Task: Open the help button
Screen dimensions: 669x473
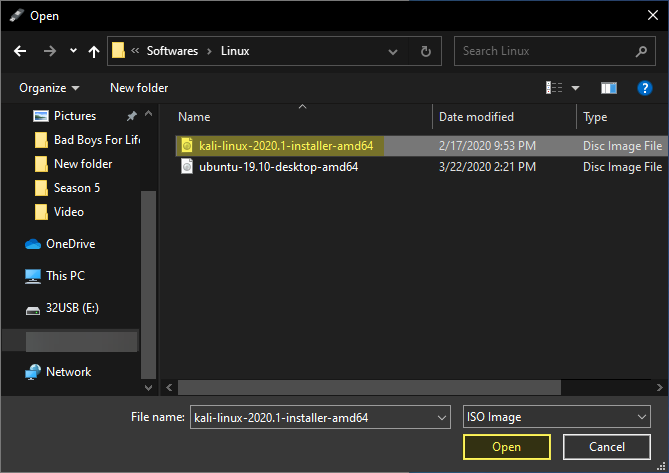Action: point(645,88)
